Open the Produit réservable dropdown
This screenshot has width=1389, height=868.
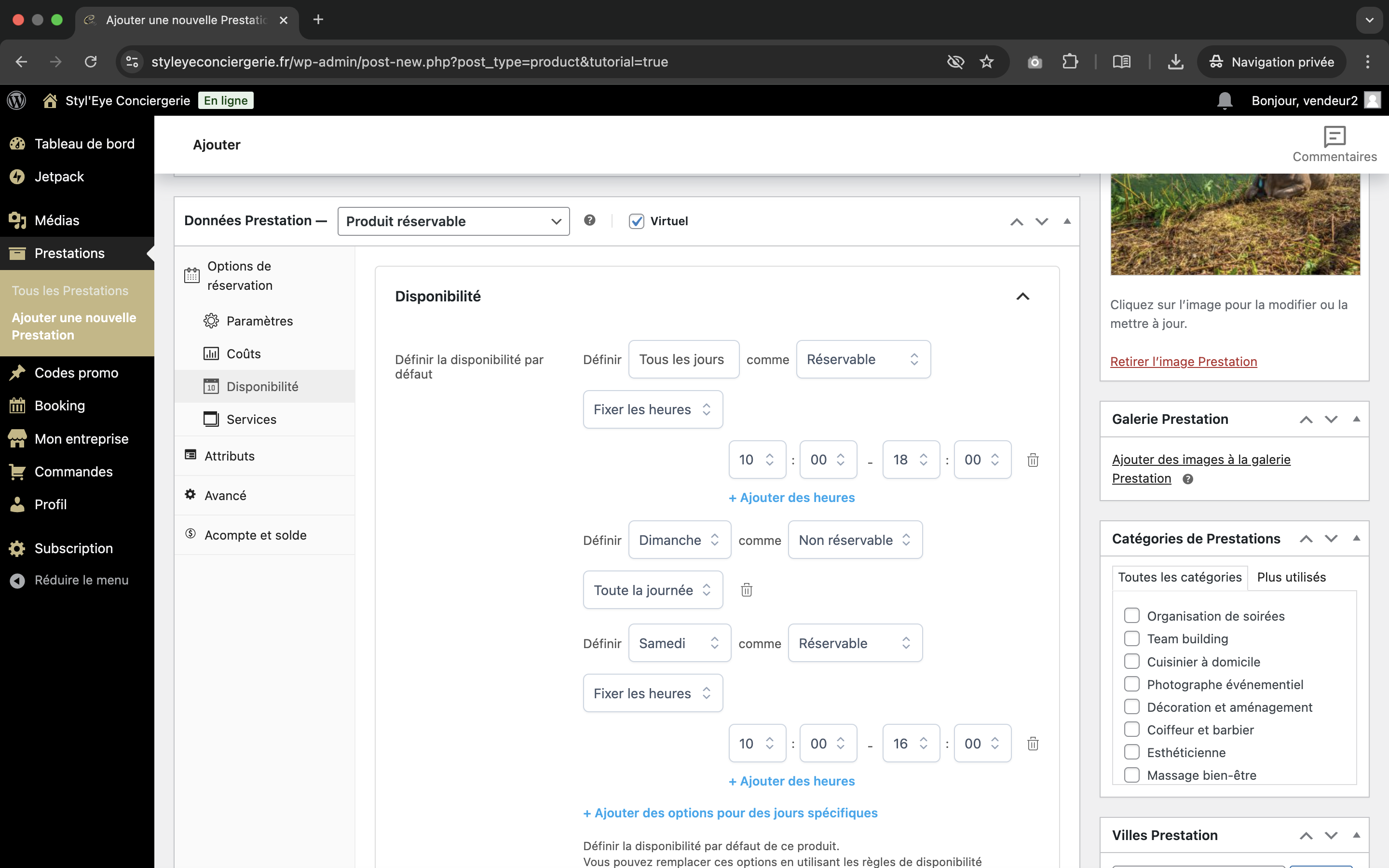(453, 221)
